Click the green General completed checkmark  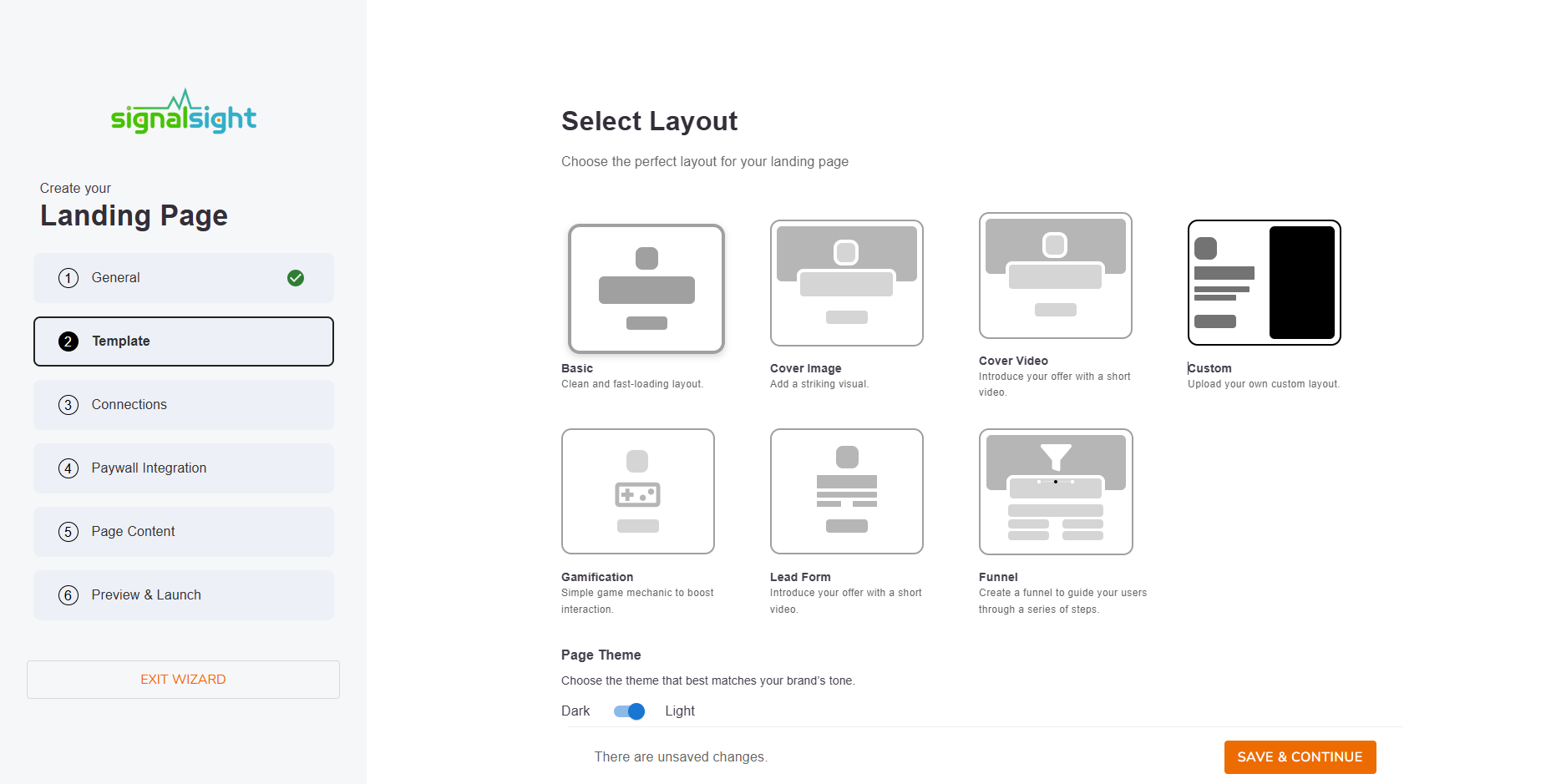pos(296,278)
